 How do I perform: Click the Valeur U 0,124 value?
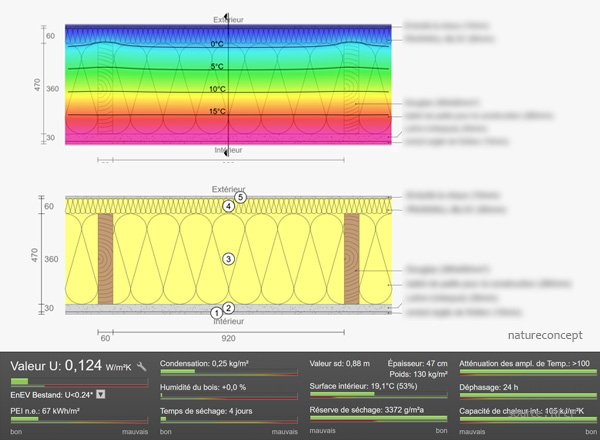70,366
